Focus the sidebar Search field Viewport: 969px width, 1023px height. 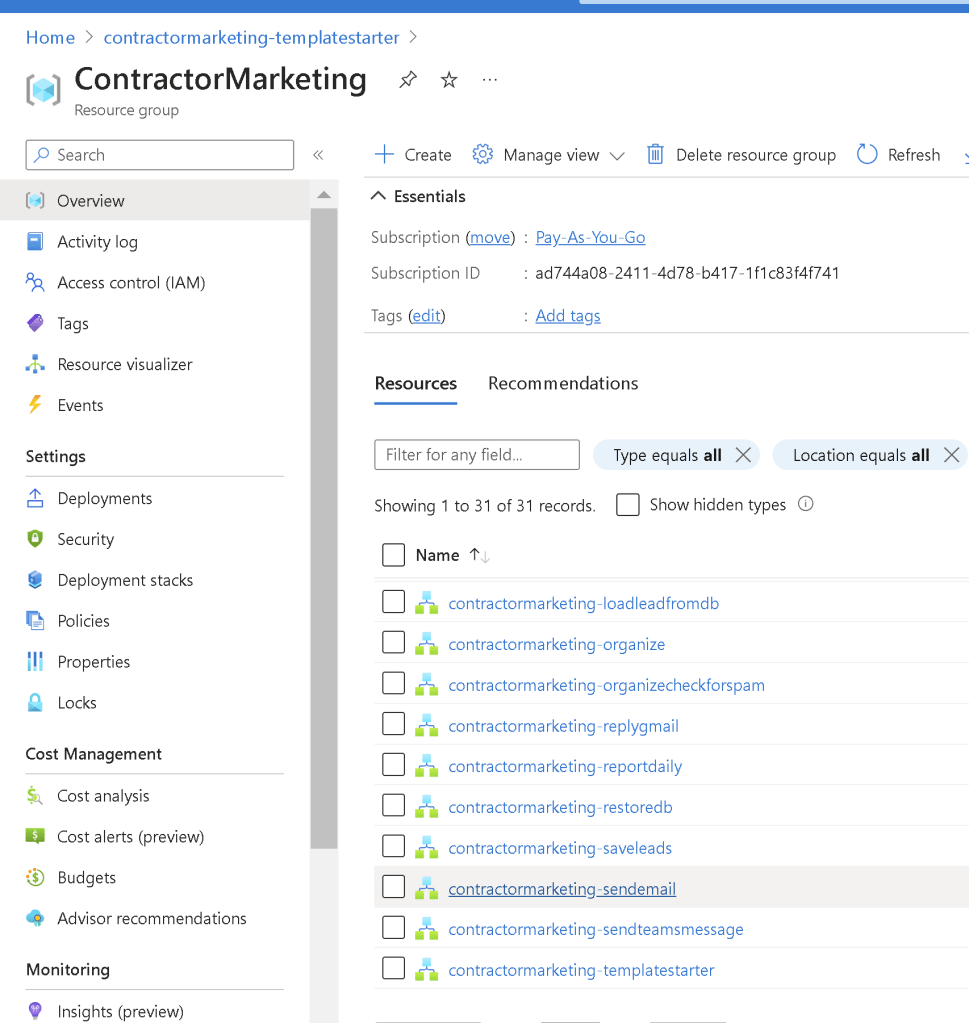coord(160,155)
